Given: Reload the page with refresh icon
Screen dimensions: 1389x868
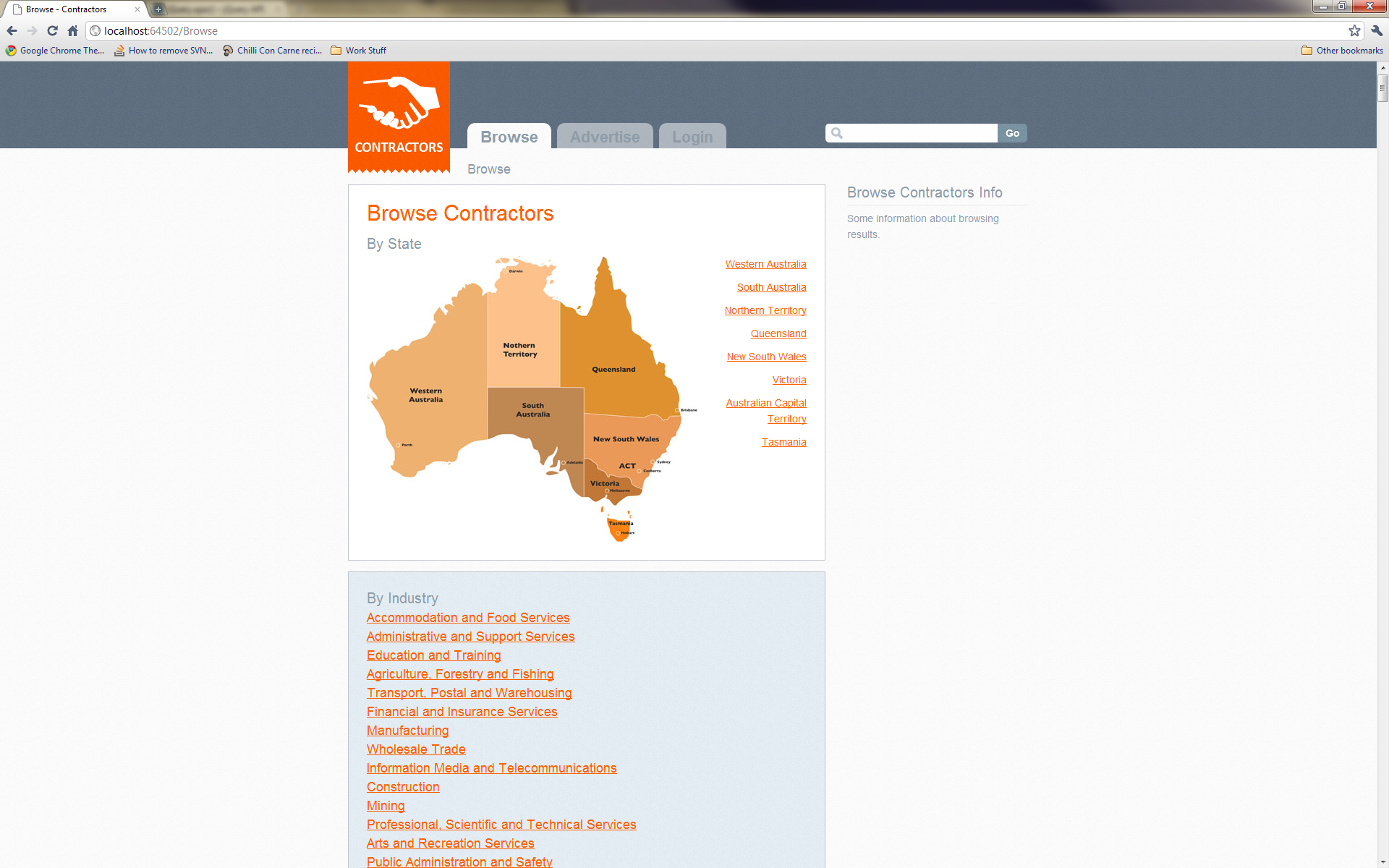Looking at the screenshot, I should click(52, 30).
